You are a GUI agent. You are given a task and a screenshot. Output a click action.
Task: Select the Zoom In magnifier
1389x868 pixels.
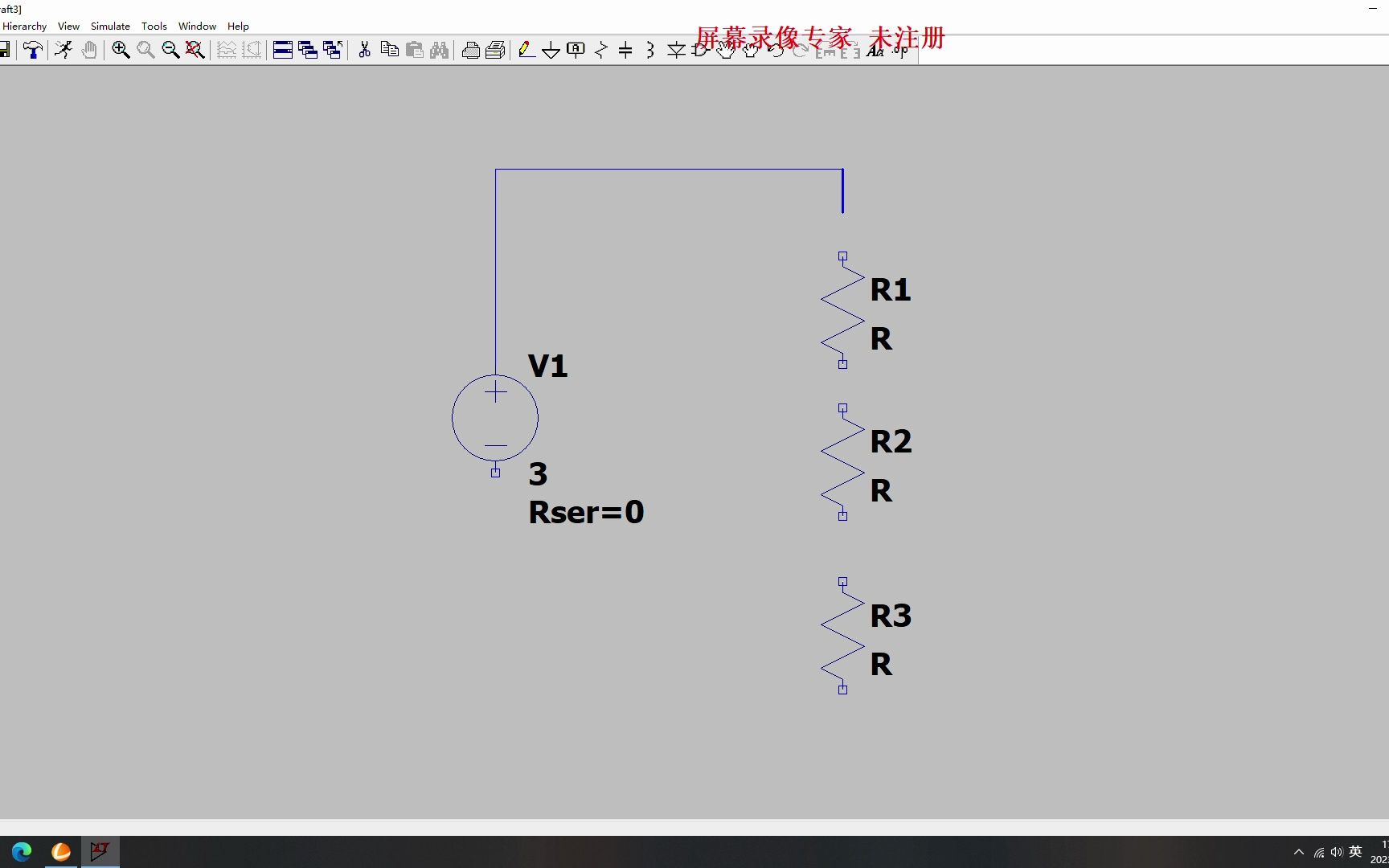tap(121, 50)
